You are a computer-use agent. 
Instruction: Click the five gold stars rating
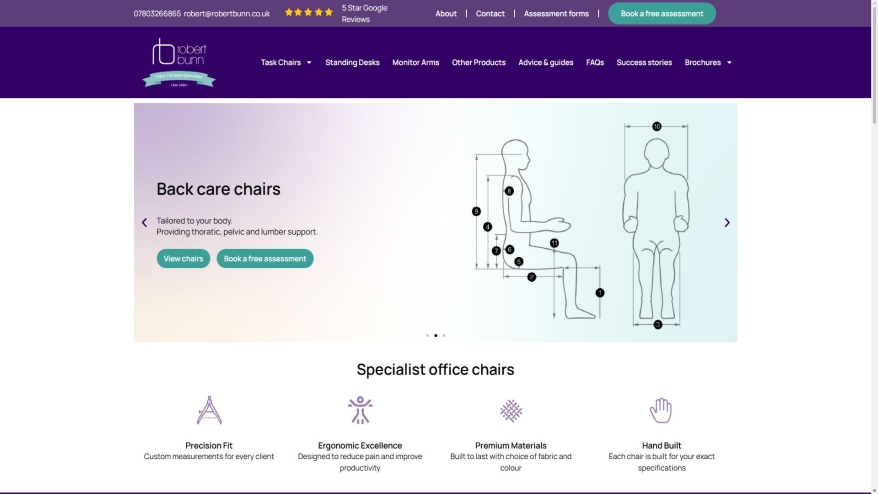click(x=309, y=12)
